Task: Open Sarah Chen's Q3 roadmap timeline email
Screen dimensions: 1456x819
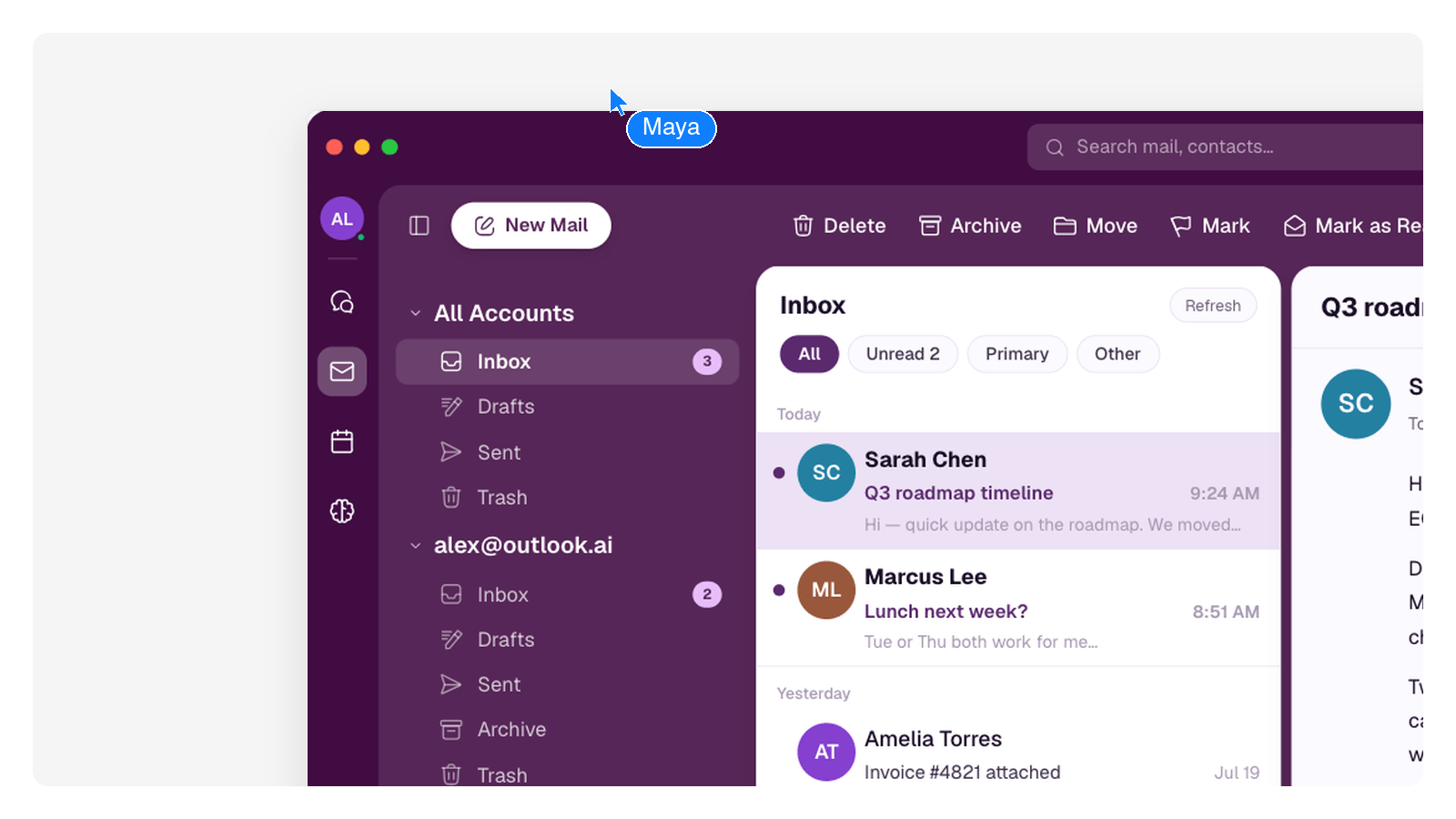Action: (x=1018, y=490)
